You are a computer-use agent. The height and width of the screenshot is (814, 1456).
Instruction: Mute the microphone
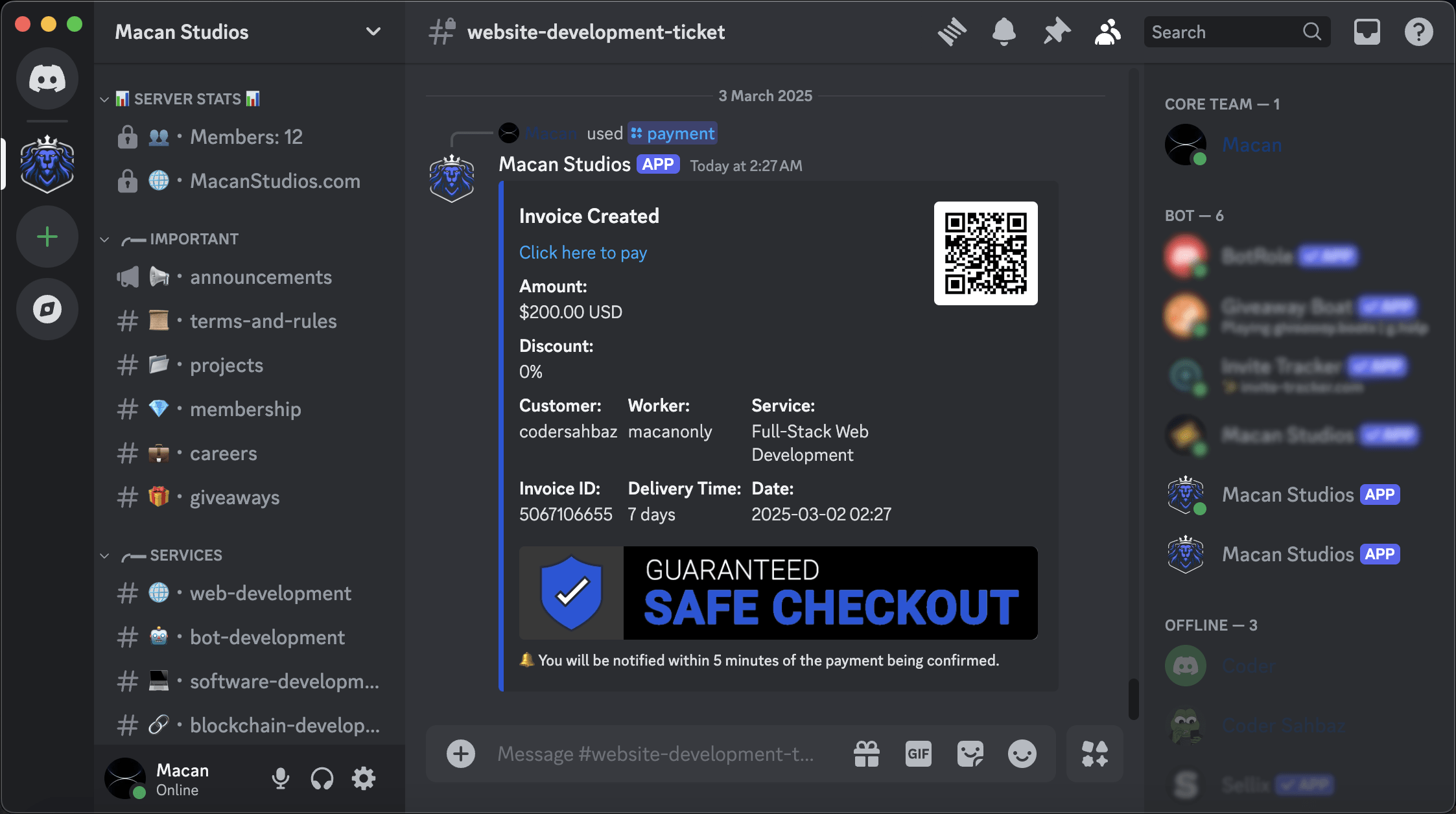(280, 778)
